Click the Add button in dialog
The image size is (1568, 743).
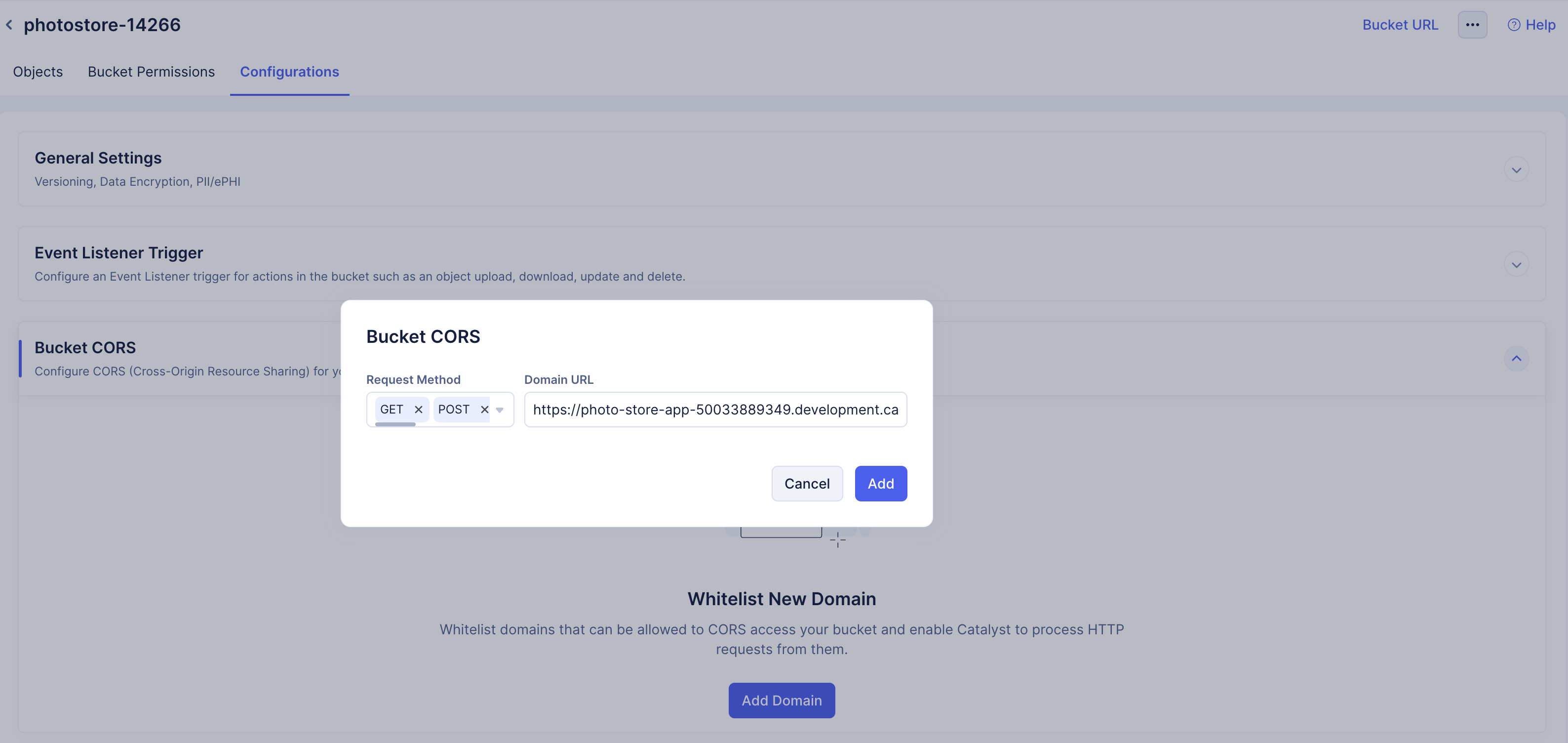pyautogui.click(x=880, y=484)
